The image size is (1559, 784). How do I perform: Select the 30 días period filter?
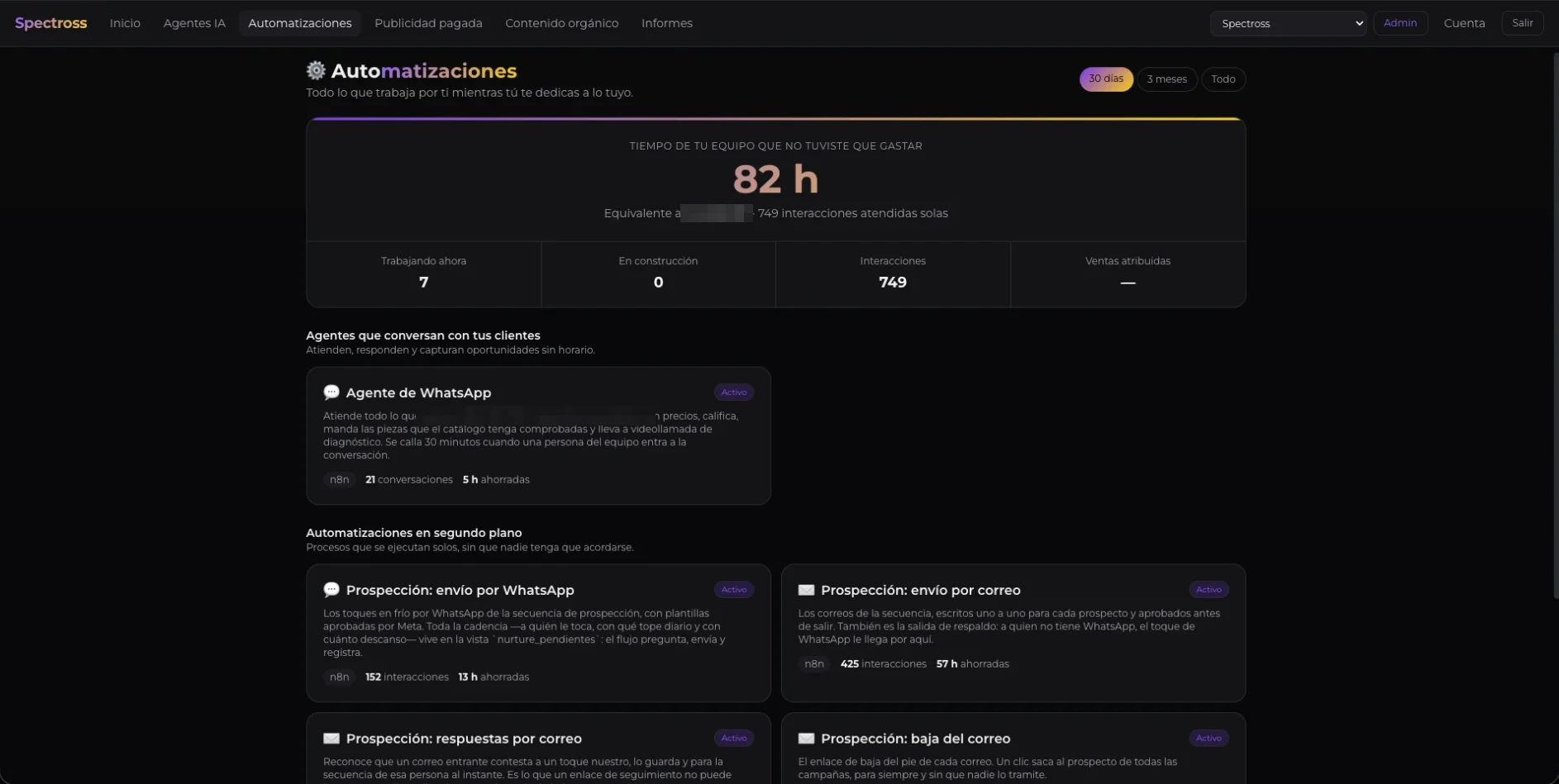pyautogui.click(x=1106, y=79)
